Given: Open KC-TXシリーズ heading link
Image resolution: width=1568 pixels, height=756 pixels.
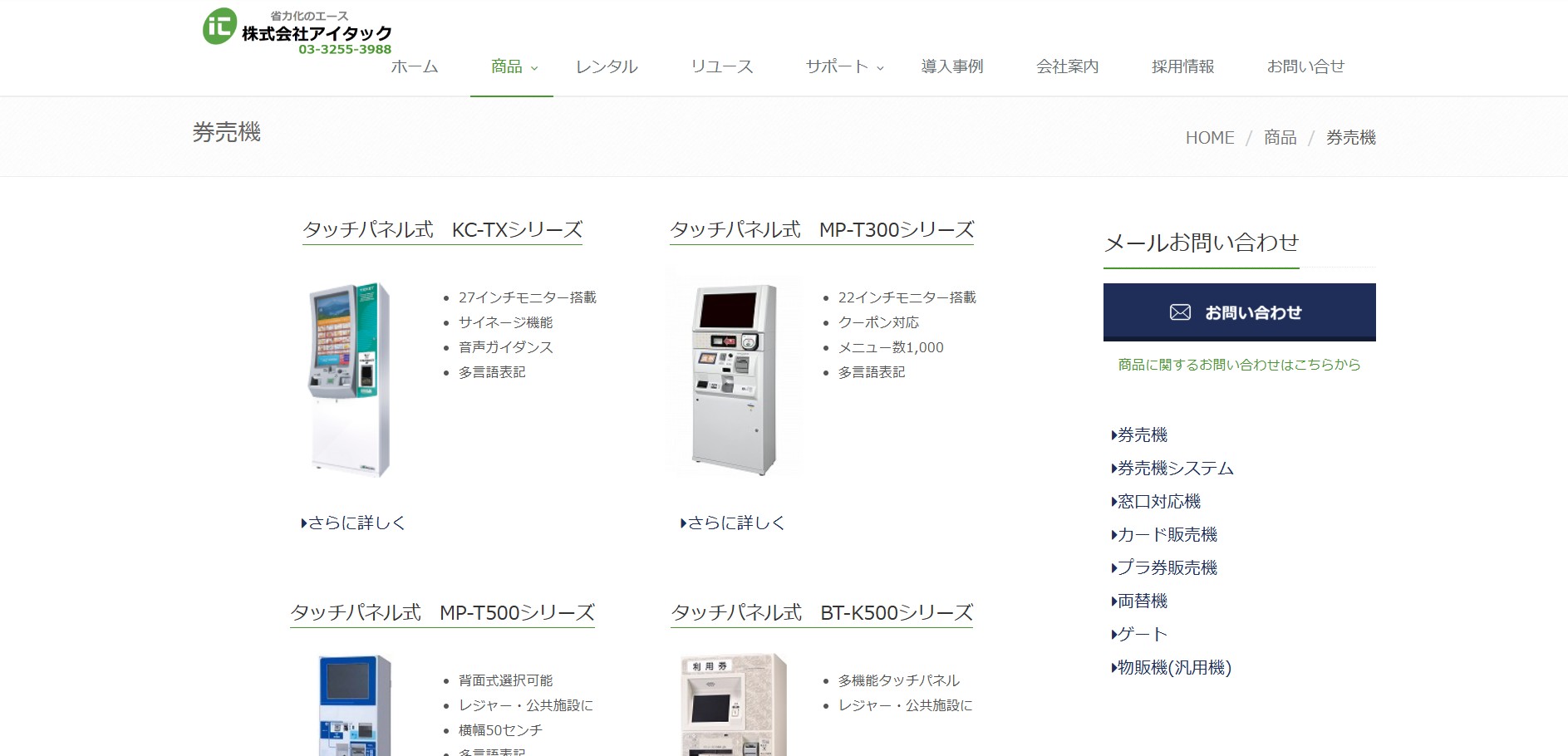Looking at the screenshot, I should (442, 230).
